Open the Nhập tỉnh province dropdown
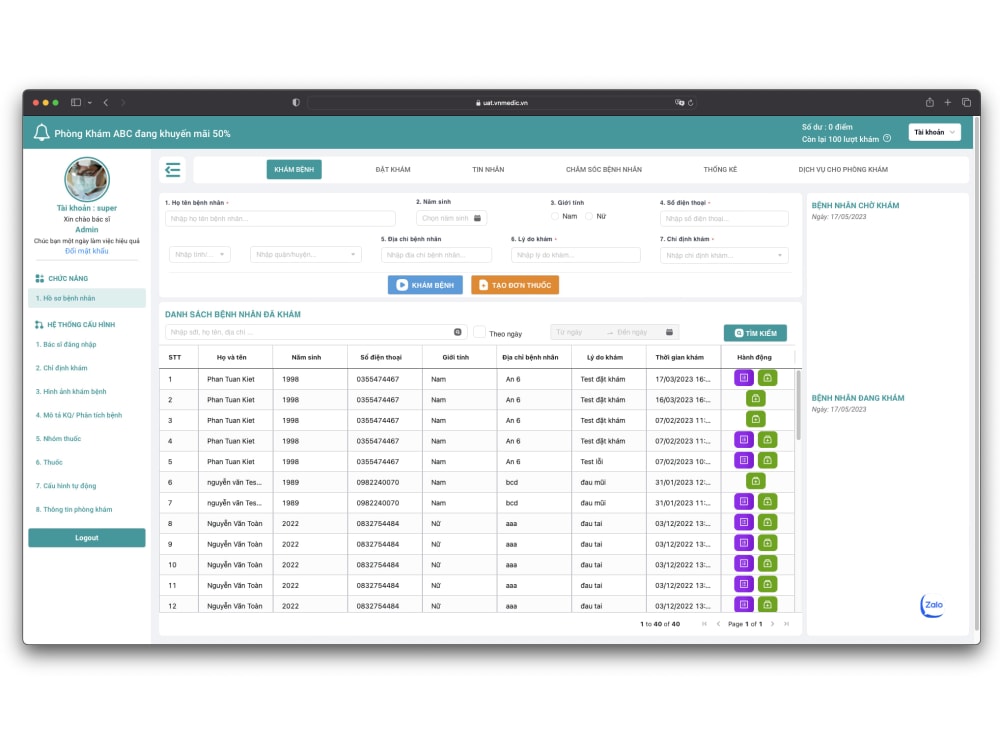 pos(199,254)
